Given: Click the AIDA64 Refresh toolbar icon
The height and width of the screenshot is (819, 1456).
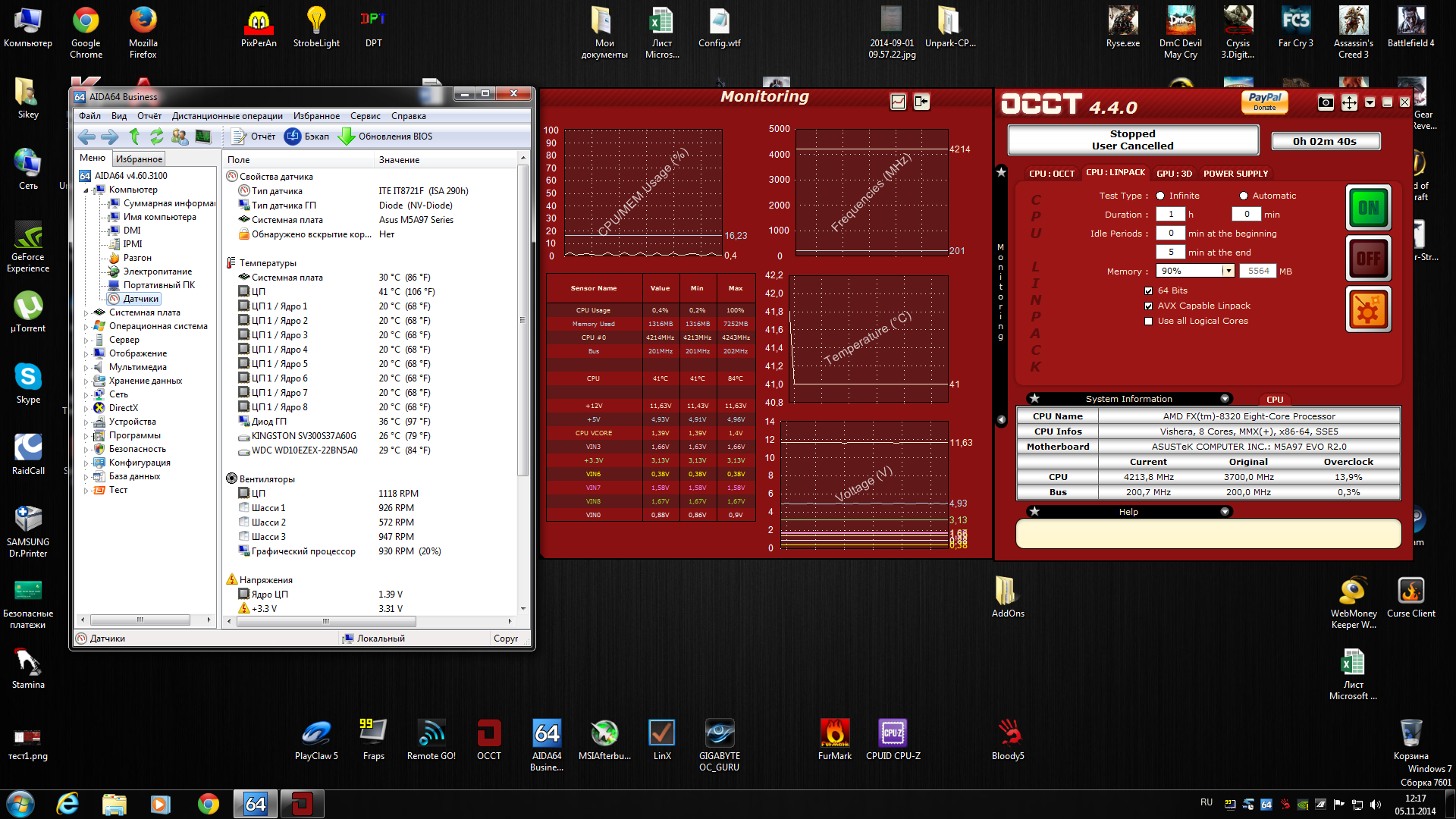Looking at the screenshot, I should 157,136.
